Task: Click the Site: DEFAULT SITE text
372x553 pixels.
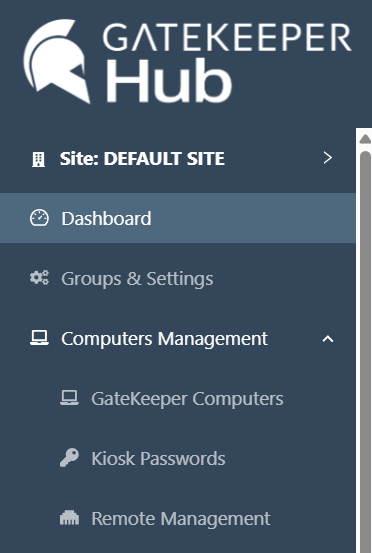Action: click(142, 159)
